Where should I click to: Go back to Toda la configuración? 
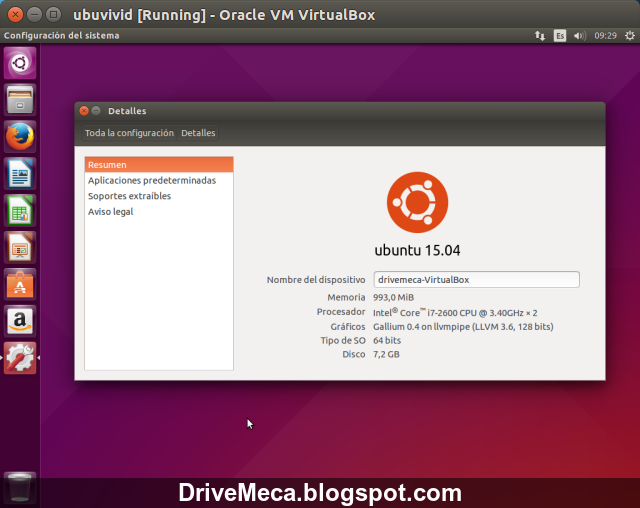click(x=129, y=133)
